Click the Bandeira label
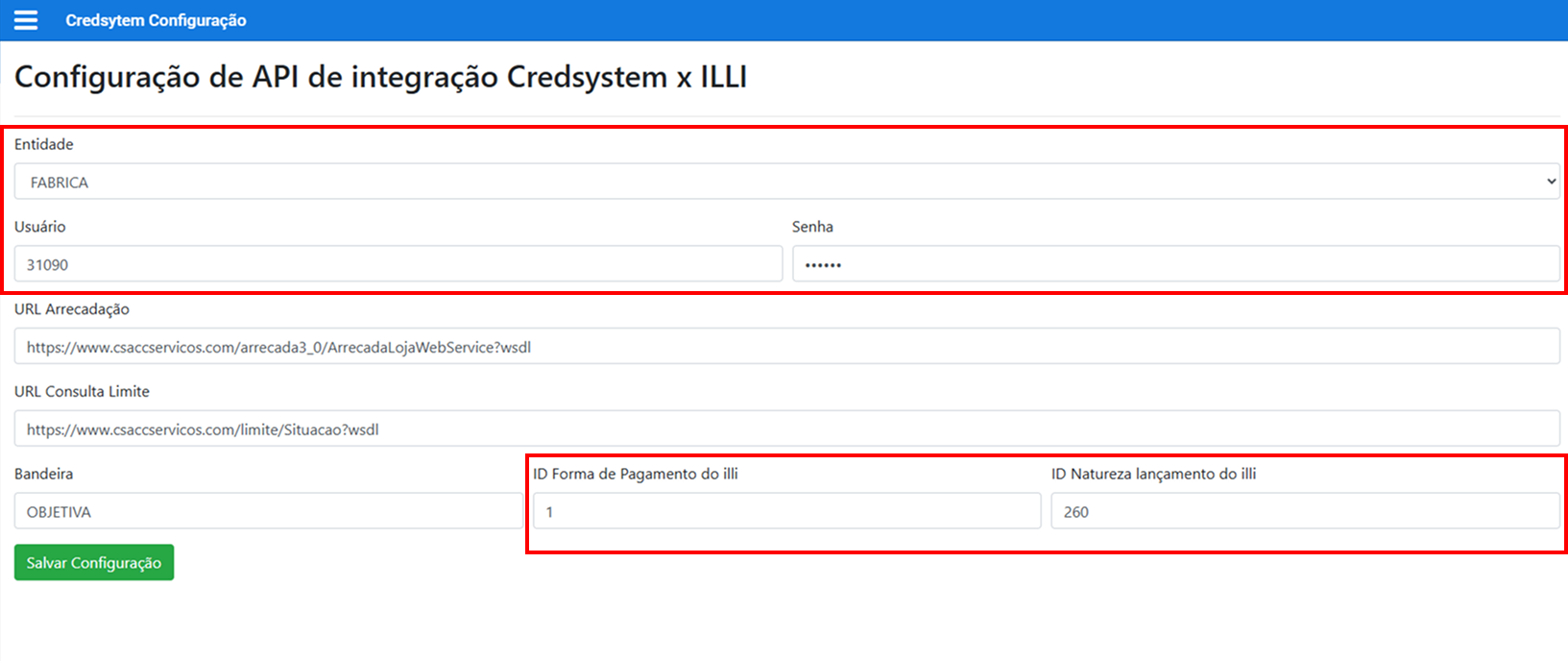The image size is (1568, 661). (x=43, y=474)
